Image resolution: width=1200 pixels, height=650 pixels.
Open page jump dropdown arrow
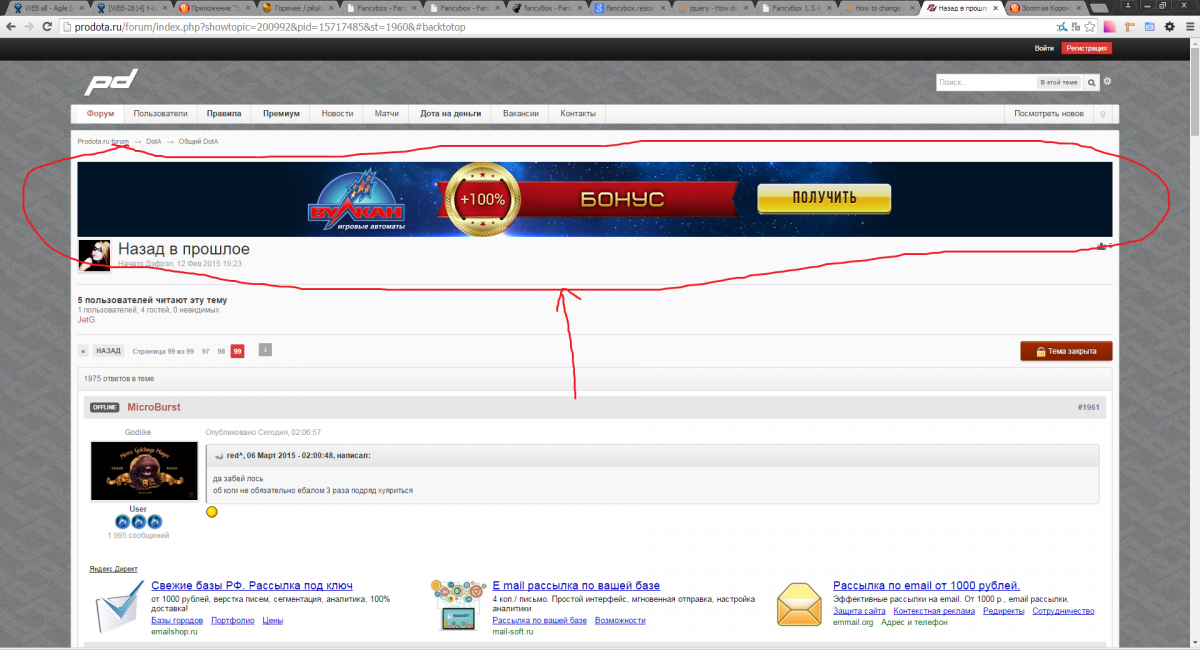tap(265, 350)
